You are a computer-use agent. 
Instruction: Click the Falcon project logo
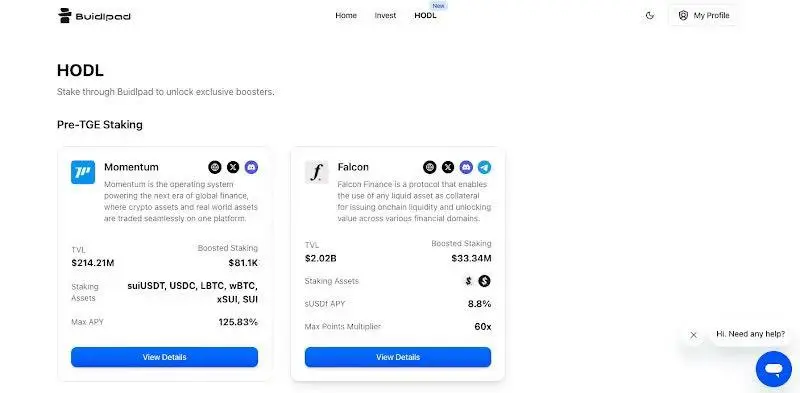click(316, 172)
